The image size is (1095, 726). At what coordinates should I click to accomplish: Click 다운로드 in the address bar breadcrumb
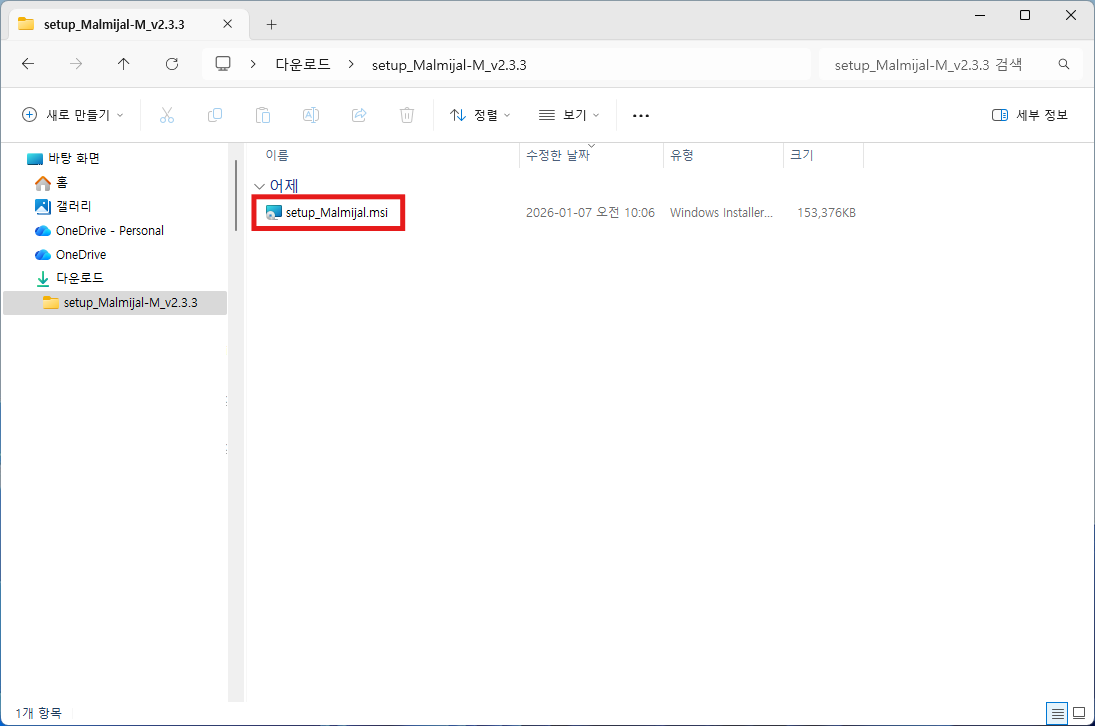[302, 64]
